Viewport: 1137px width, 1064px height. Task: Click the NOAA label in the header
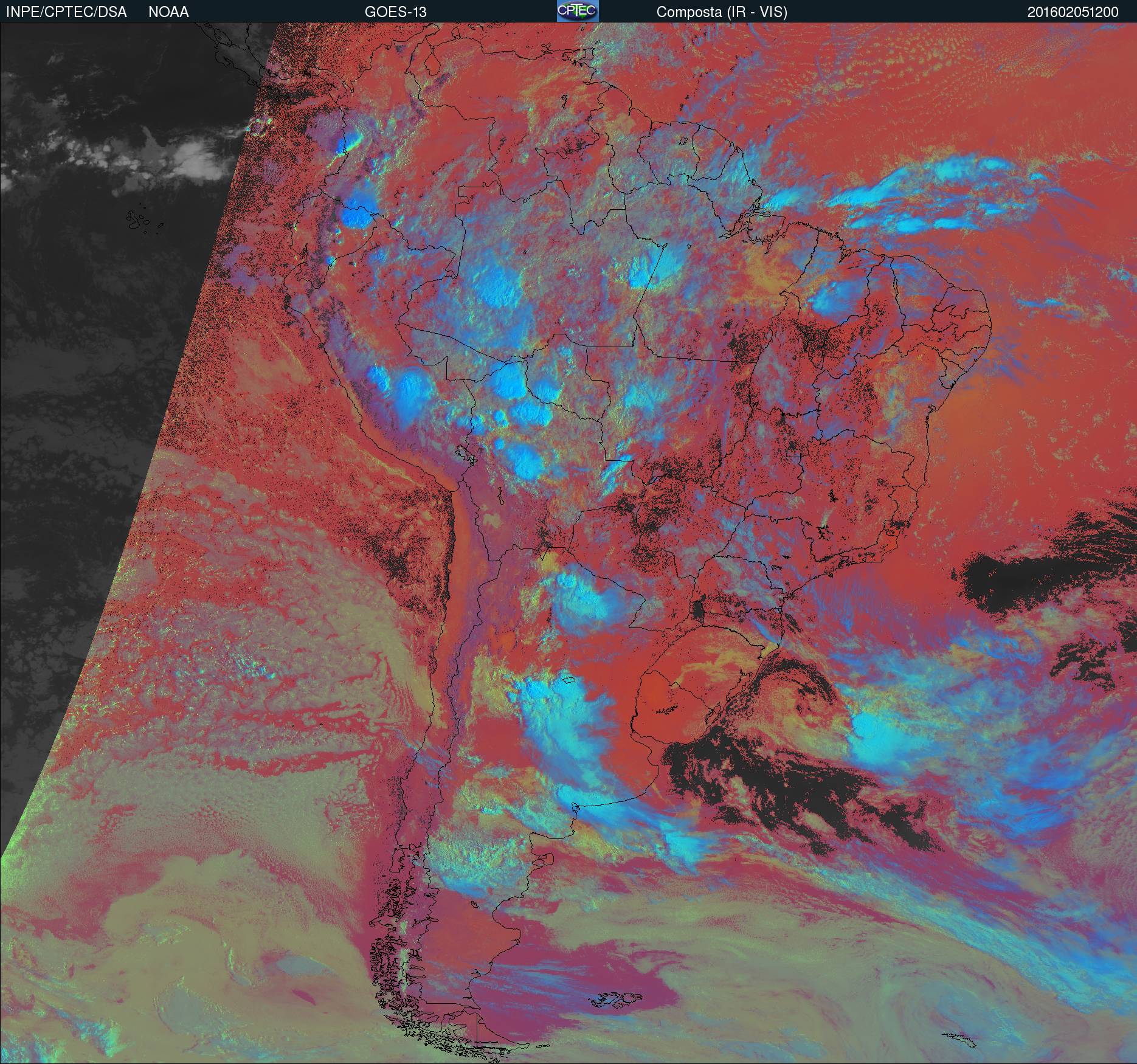click(x=168, y=12)
